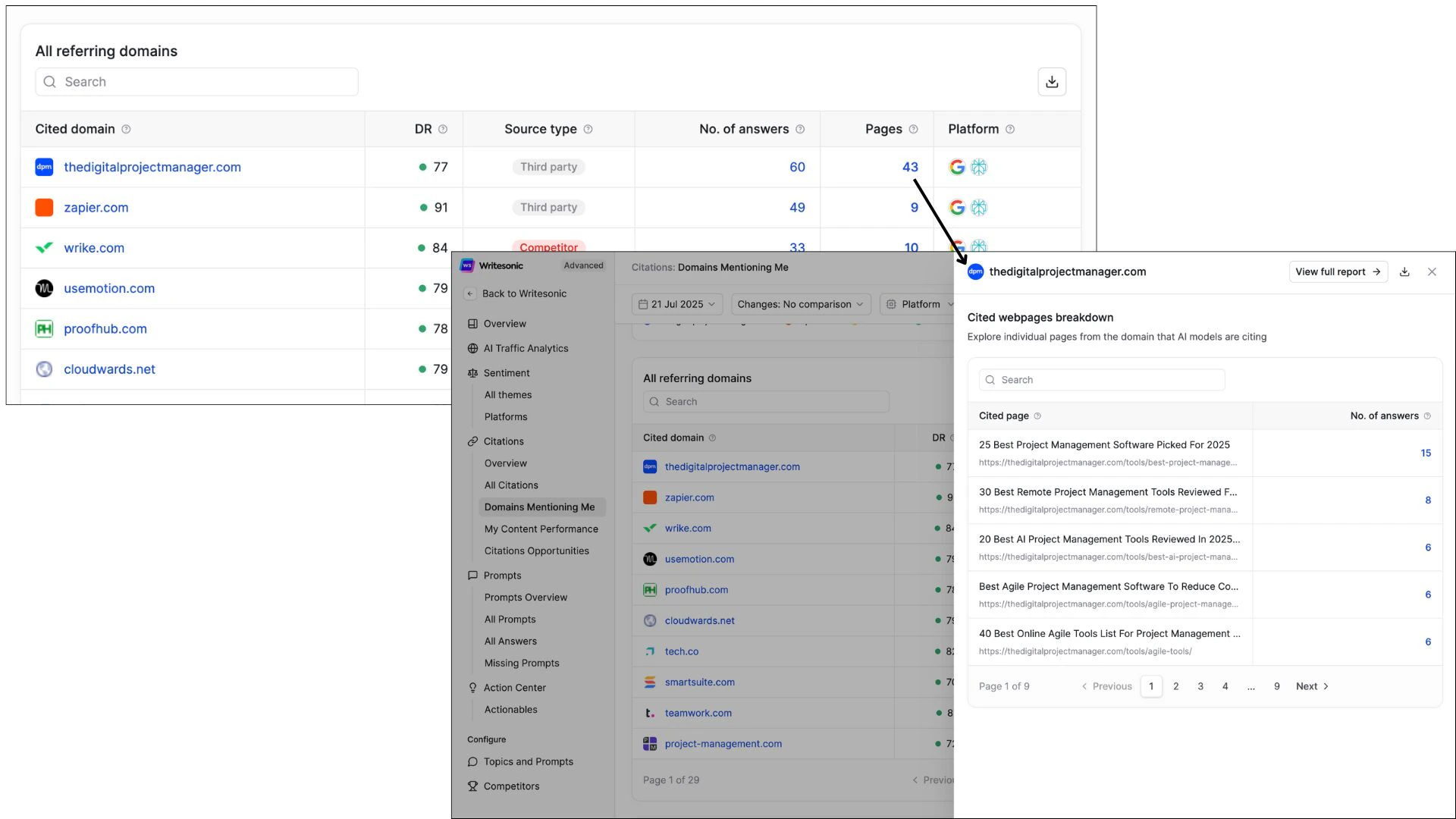The image size is (1456, 819).
Task: Click the Search field in Cited webpages breakdown
Action: [1102, 380]
